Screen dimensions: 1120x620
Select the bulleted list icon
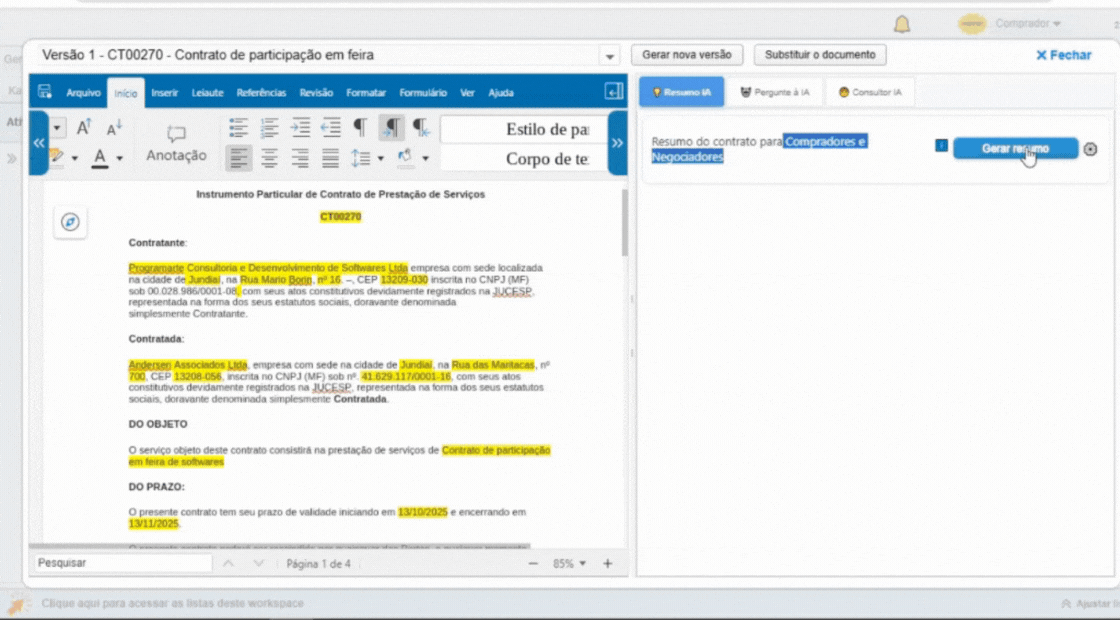pyautogui.click(x=238, y=127)
